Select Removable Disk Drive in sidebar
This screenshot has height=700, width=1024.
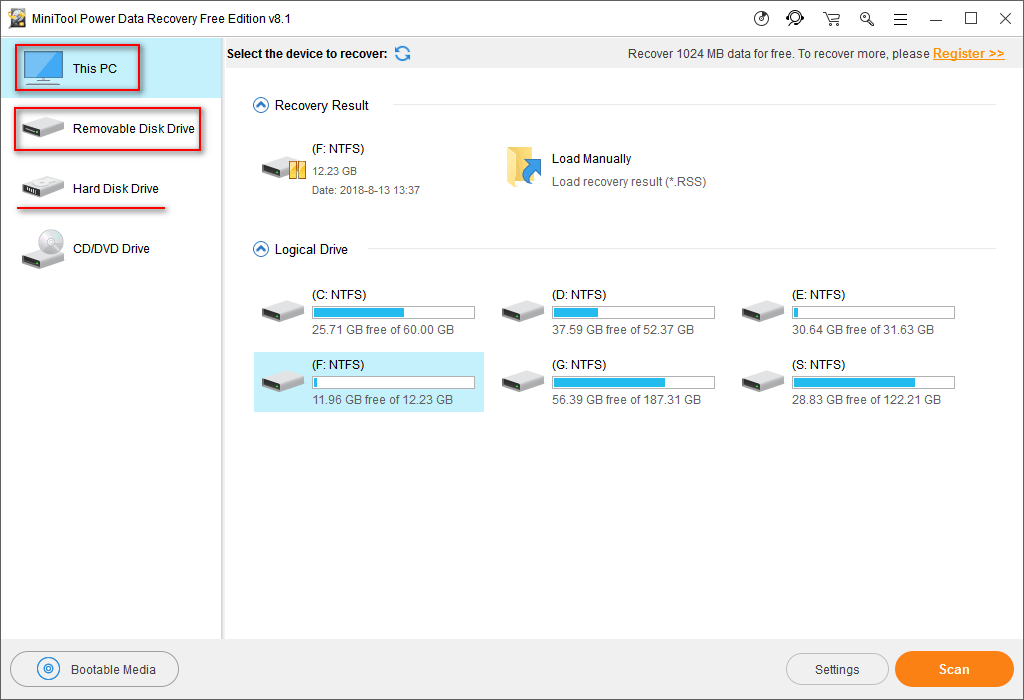point(111,129)
